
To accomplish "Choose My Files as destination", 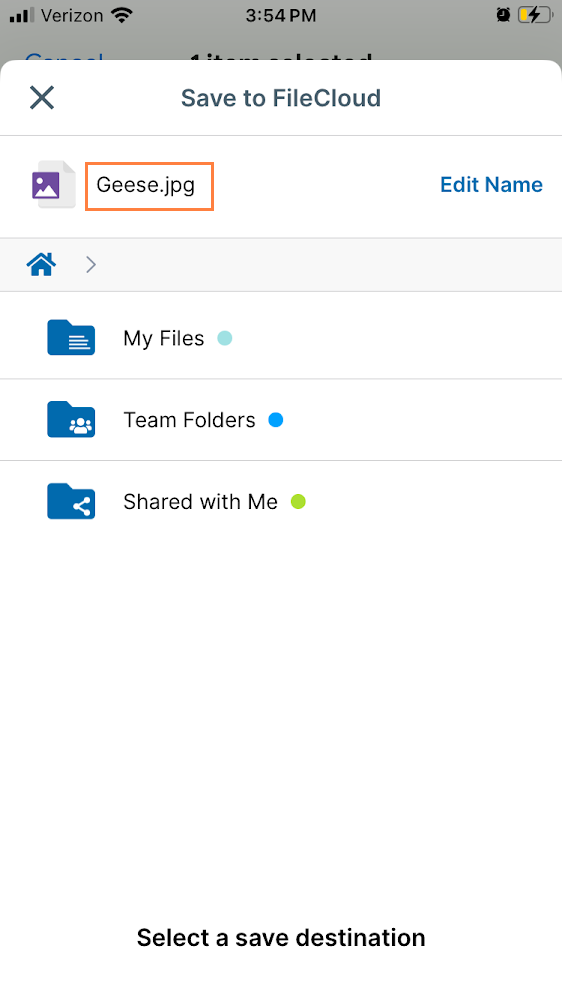I will [164, 338].
